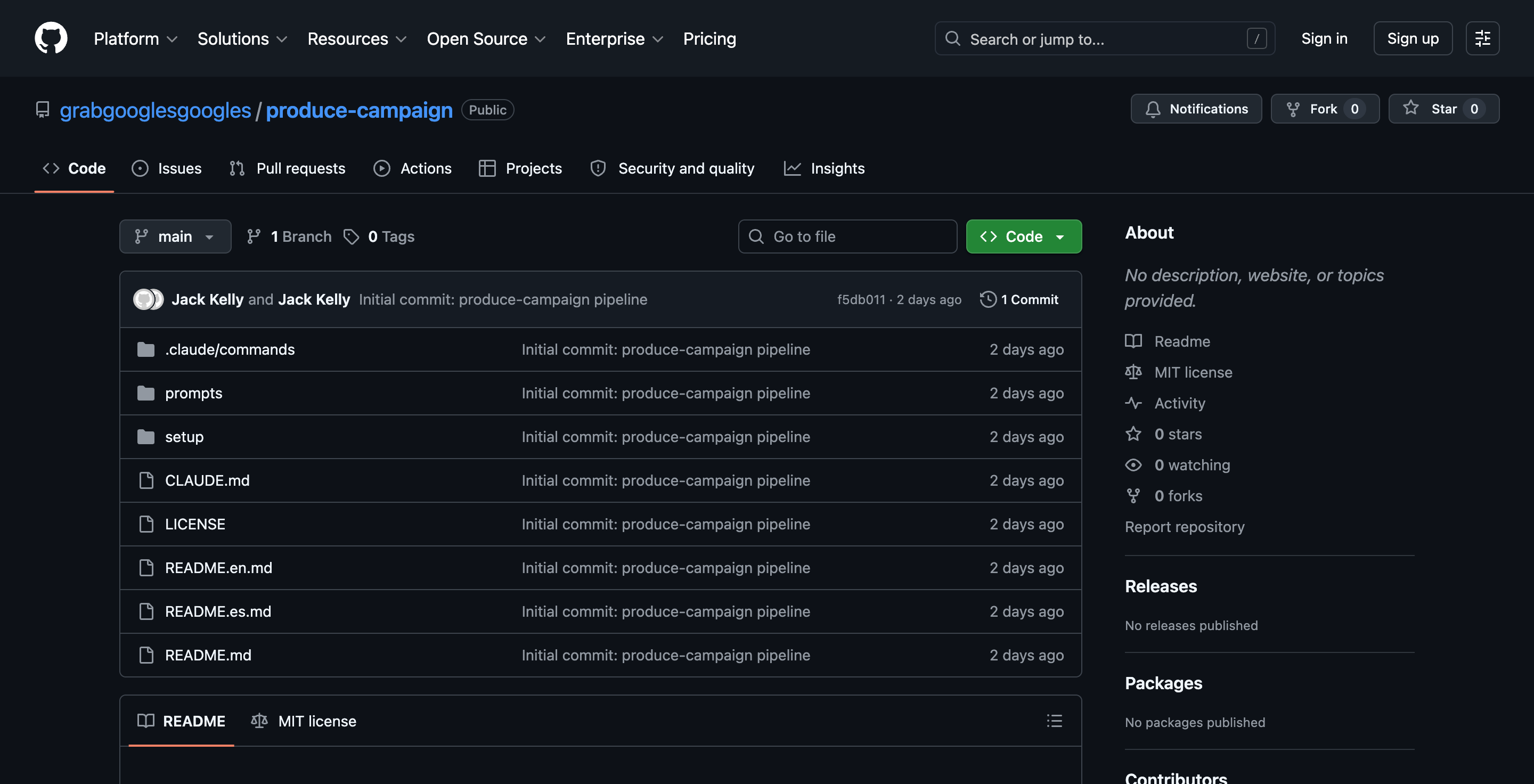Open the main branch selector dropdown

tap(175, 236)
